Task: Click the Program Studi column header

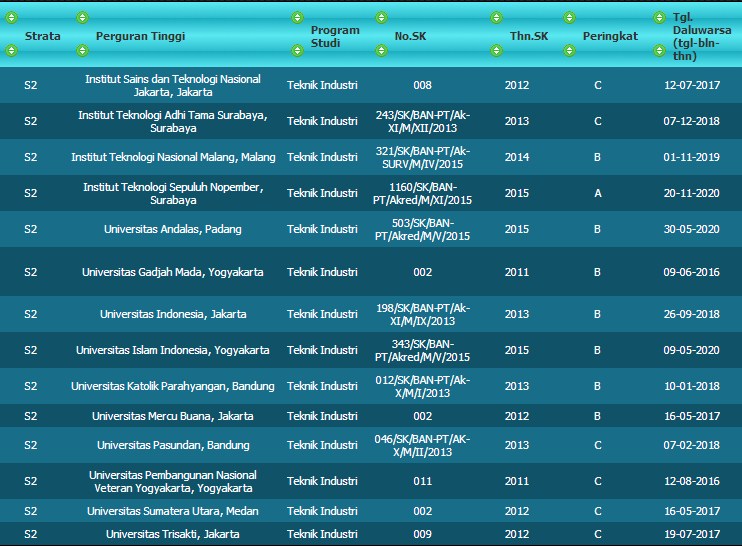Action: click(335, 36)
